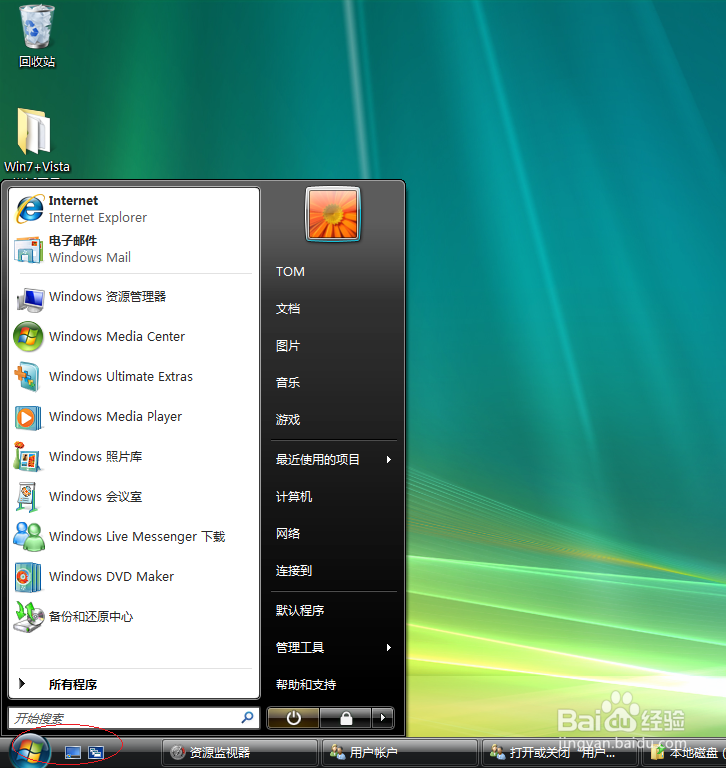Open Windows Ultimate Extras
The image size is (726, 768).
click(x=133, y=377)
